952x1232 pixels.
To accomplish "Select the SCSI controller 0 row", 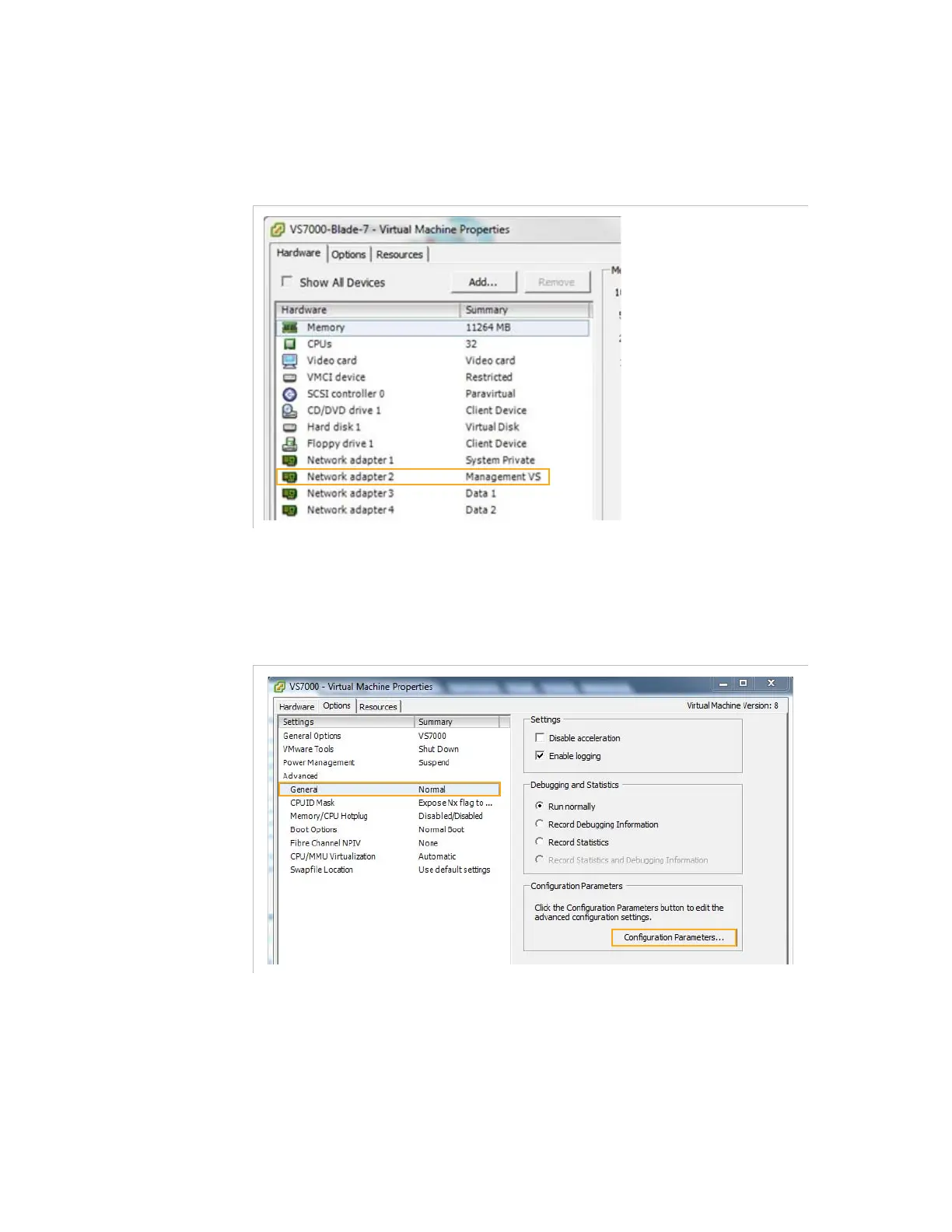I will pyautogui.click(x=432, y=394).
